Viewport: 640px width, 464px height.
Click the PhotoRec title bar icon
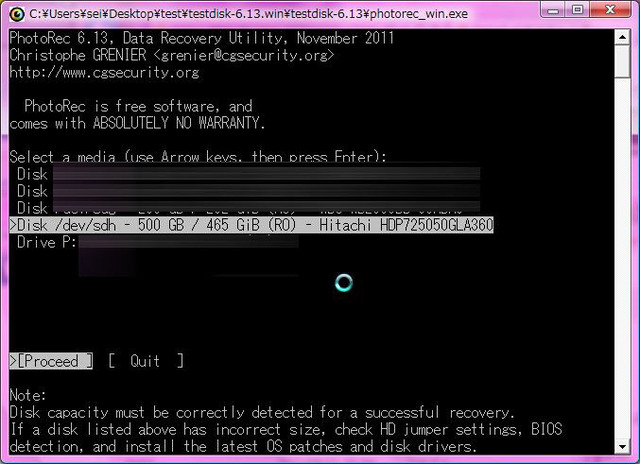coord(17,14)
